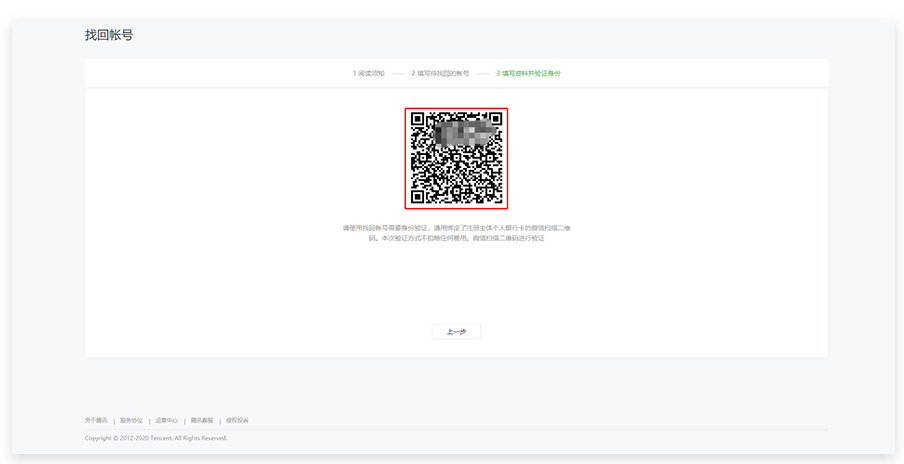Select step 1 阅读须知
This screenshot has height=464, width=904.
(368, 73)
